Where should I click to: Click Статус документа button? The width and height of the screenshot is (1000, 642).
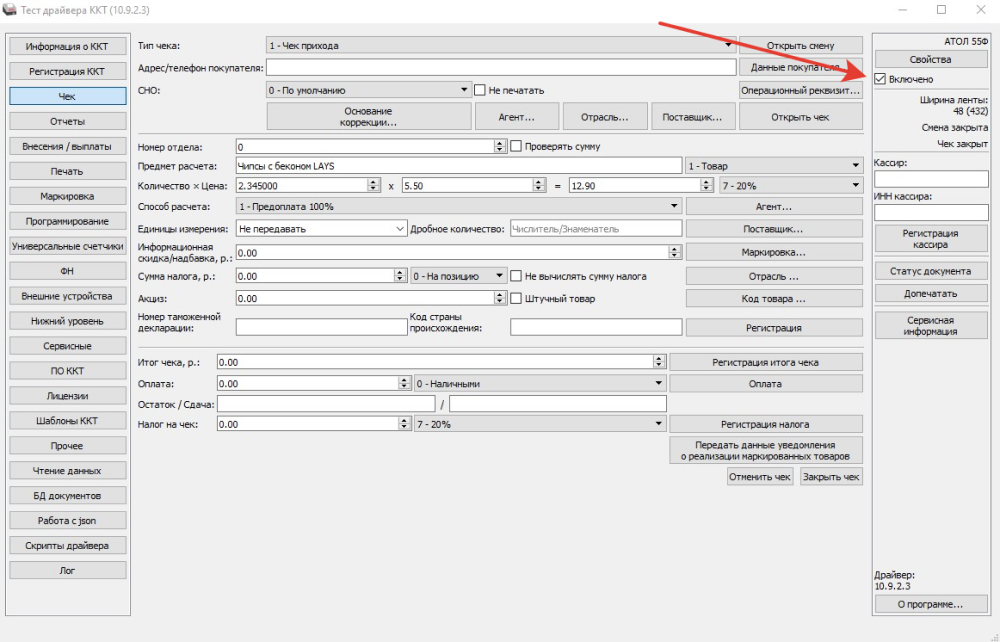pyautogui.click(x=930, y=271)
